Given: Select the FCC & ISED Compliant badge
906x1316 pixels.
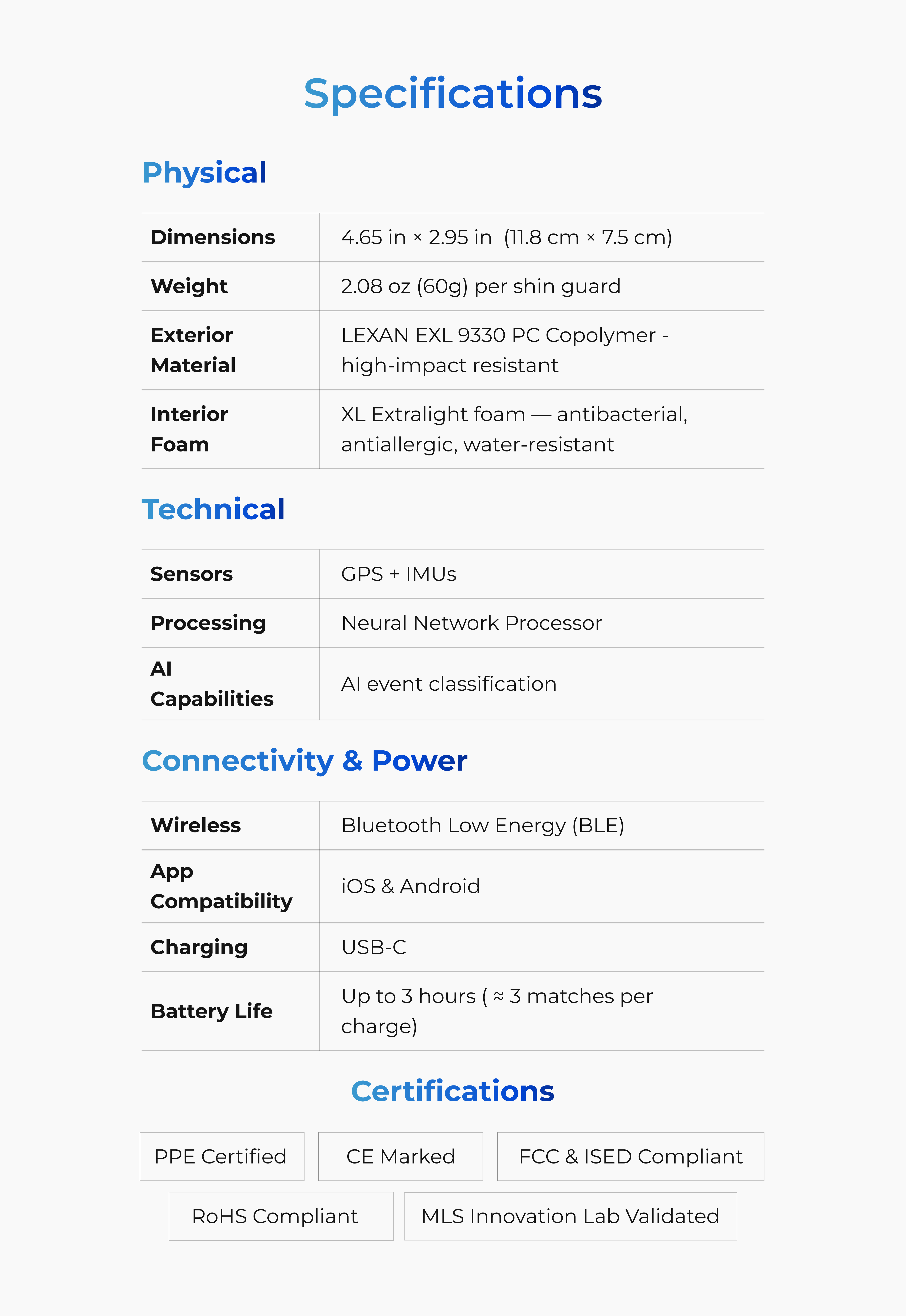Looking at the screenshot, I should click(x=630, y=1157).
